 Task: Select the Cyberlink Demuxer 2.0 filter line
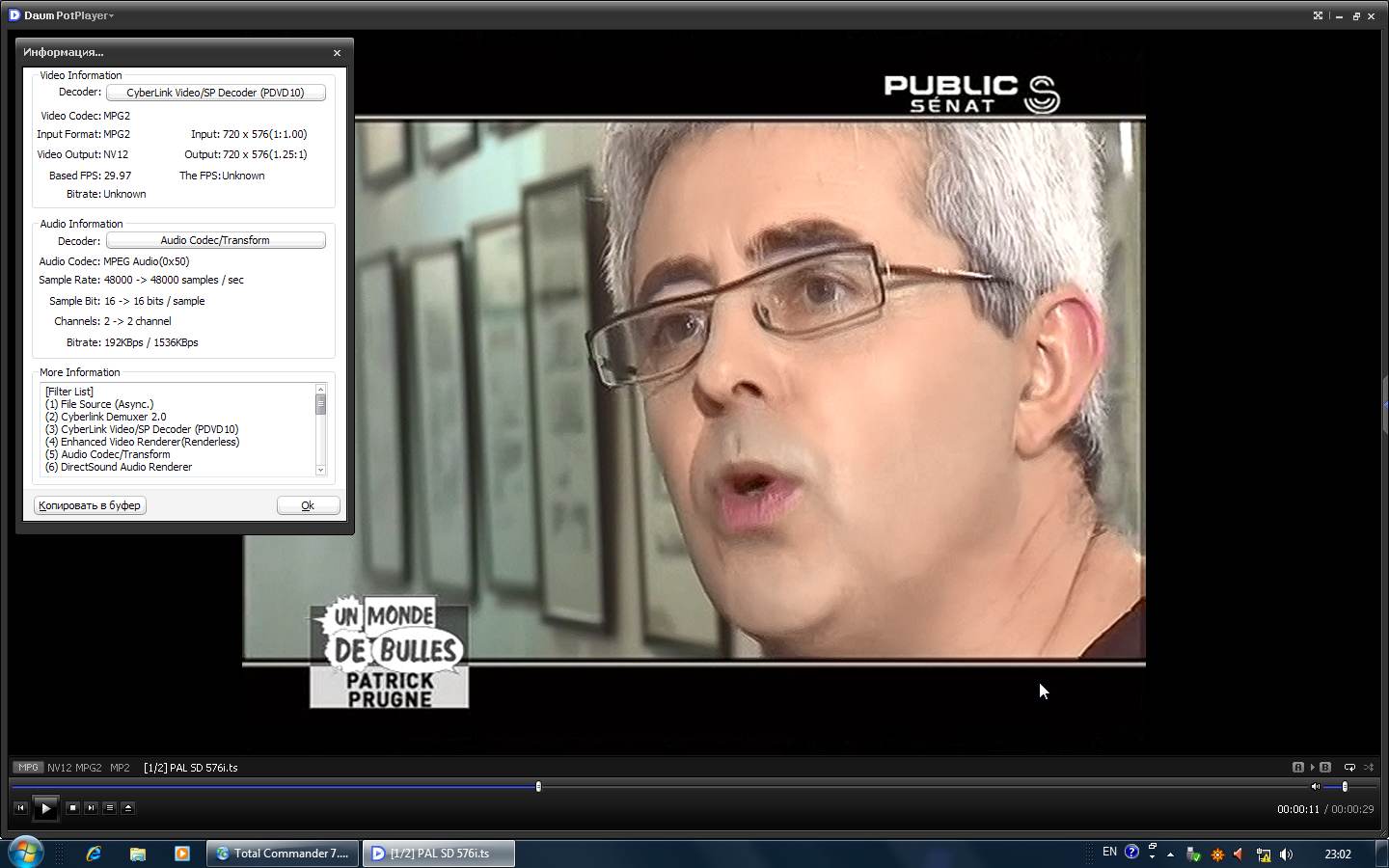click(x=106, y=417)
